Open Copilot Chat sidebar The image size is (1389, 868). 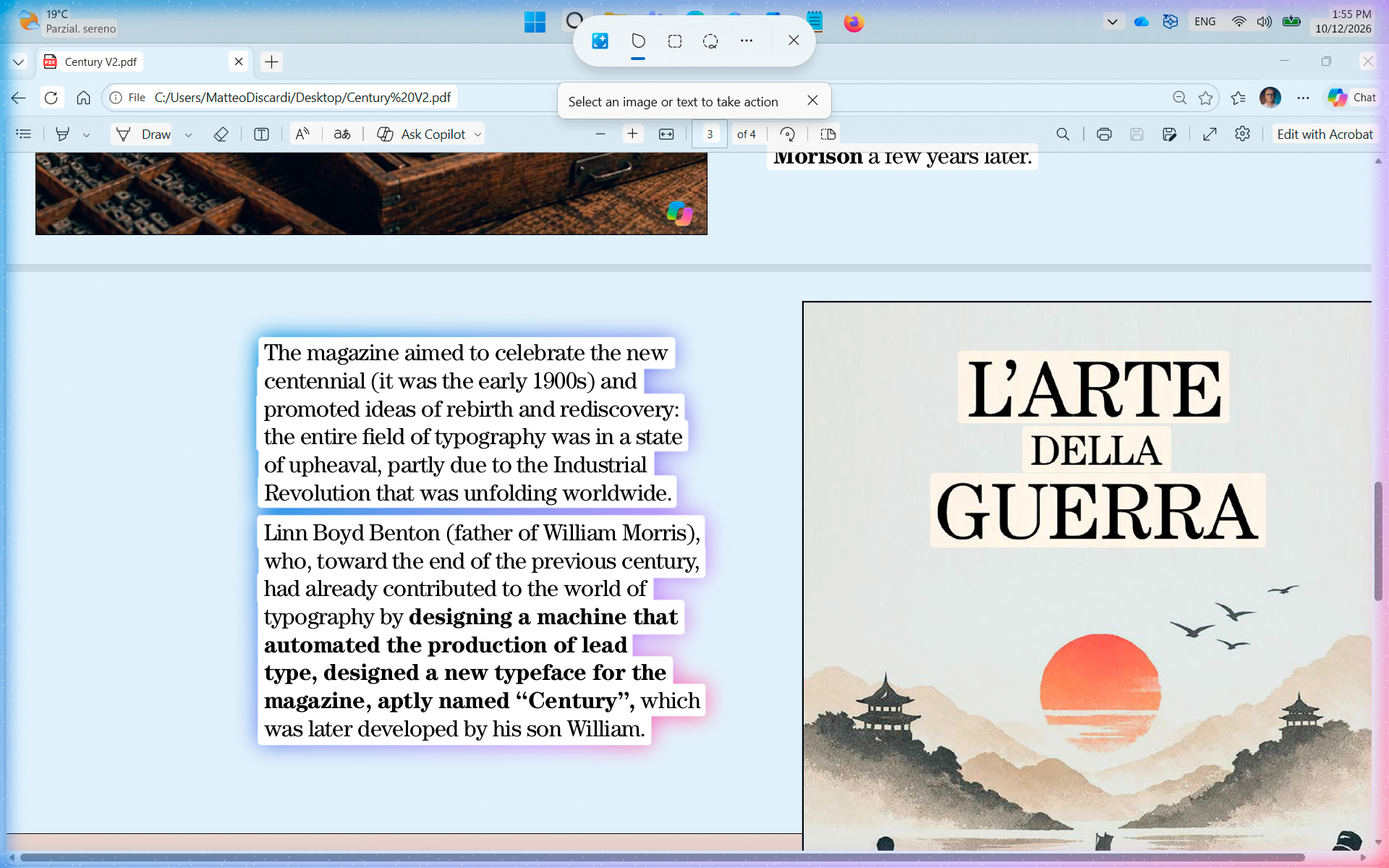[1352, 98]
